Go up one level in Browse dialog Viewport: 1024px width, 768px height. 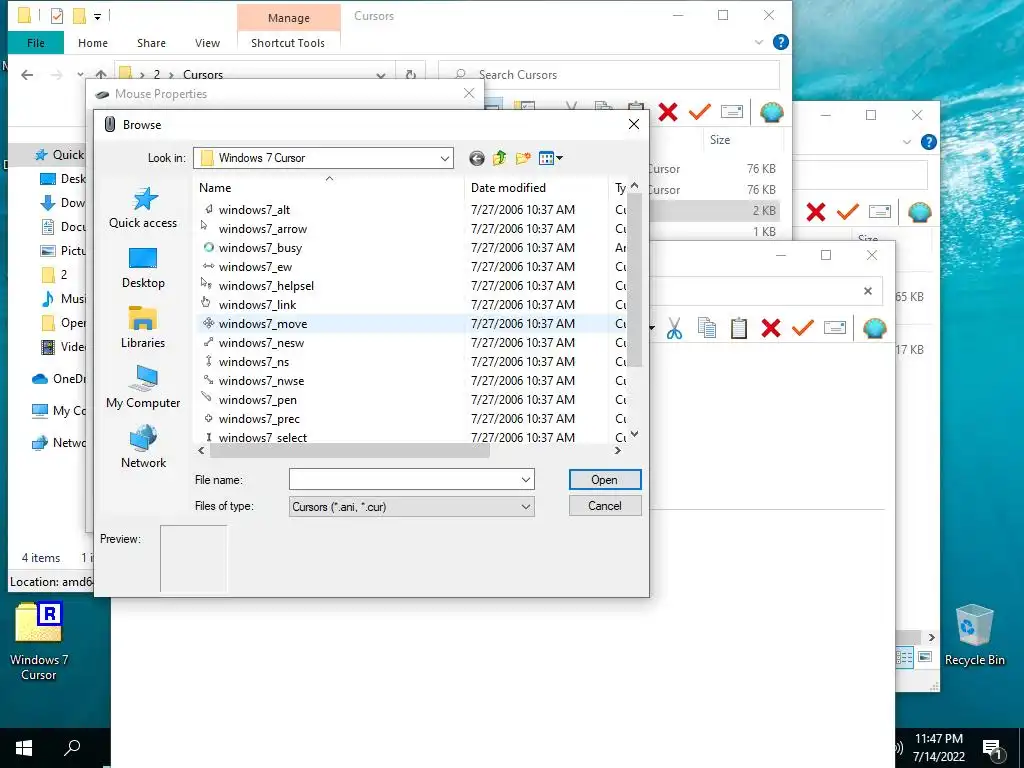point(500,158)
